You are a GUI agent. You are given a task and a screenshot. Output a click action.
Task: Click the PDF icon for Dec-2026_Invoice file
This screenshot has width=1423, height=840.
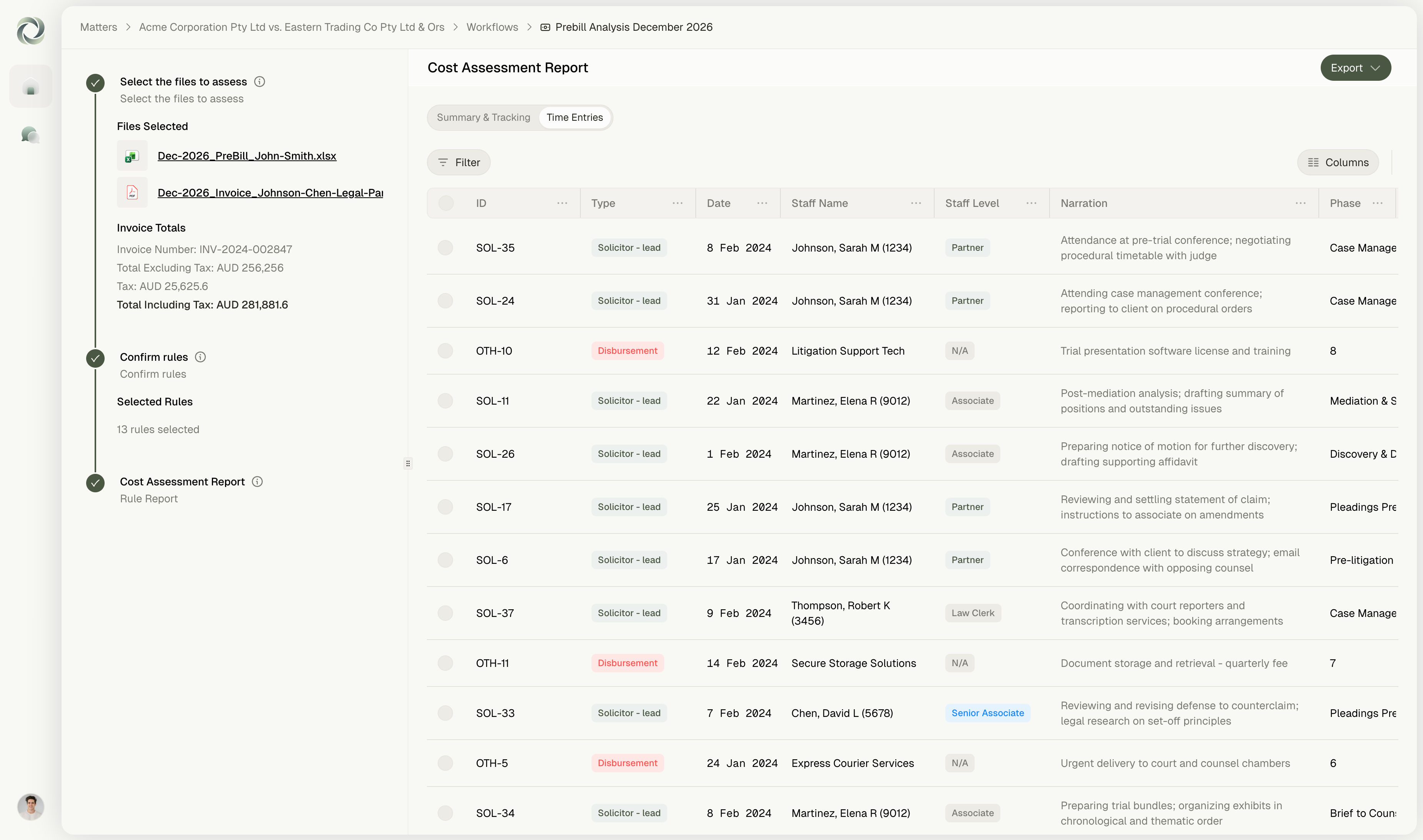click(x=132, y=192)
